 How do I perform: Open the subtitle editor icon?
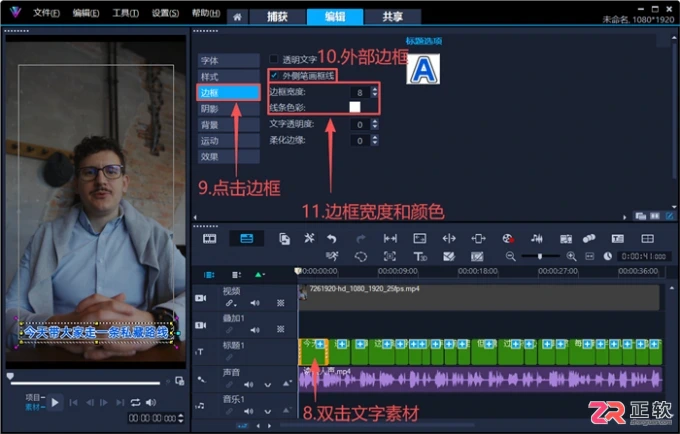[618, 238]
